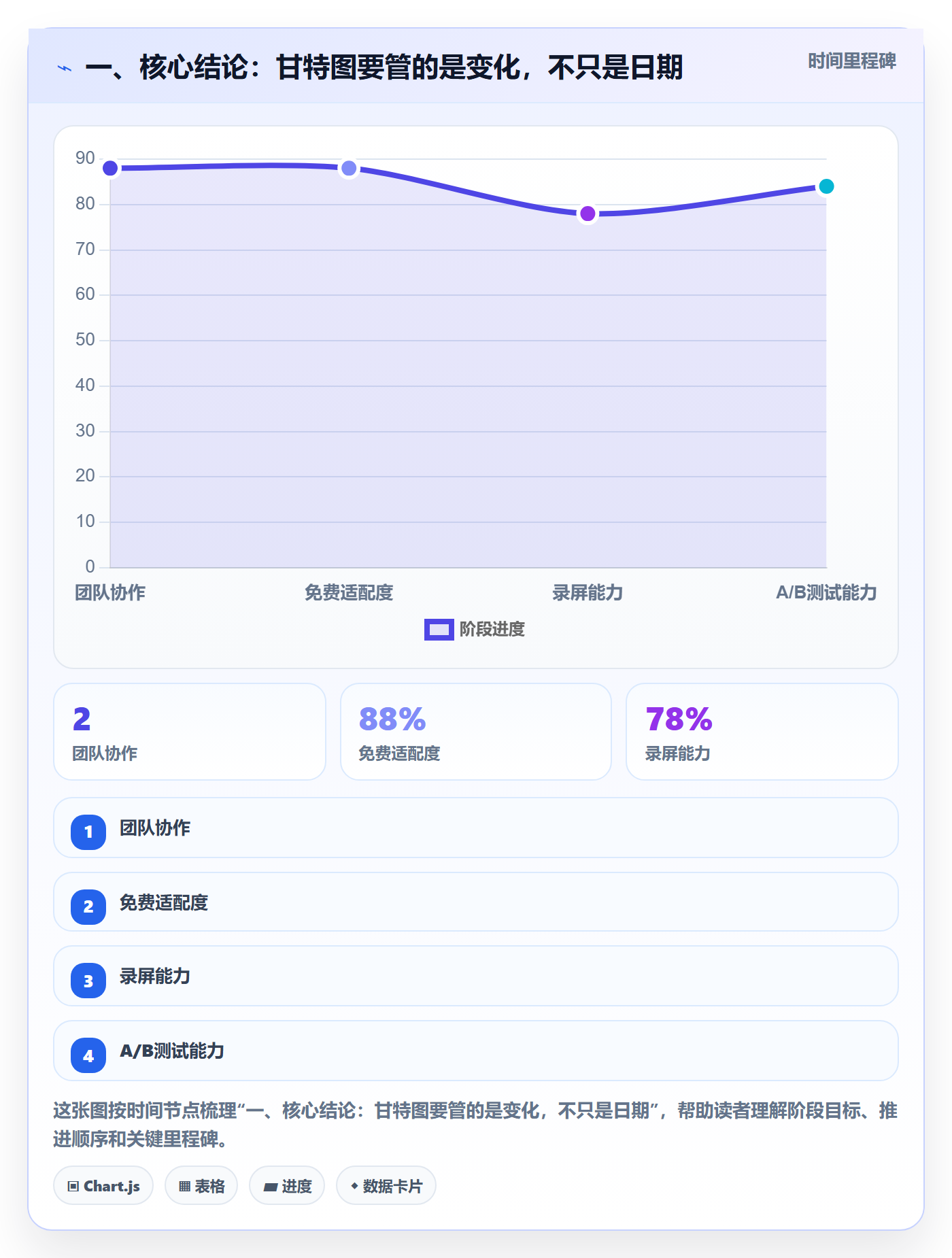
Task: Click the 进度 tag chip
Action: pos(287,1186)
